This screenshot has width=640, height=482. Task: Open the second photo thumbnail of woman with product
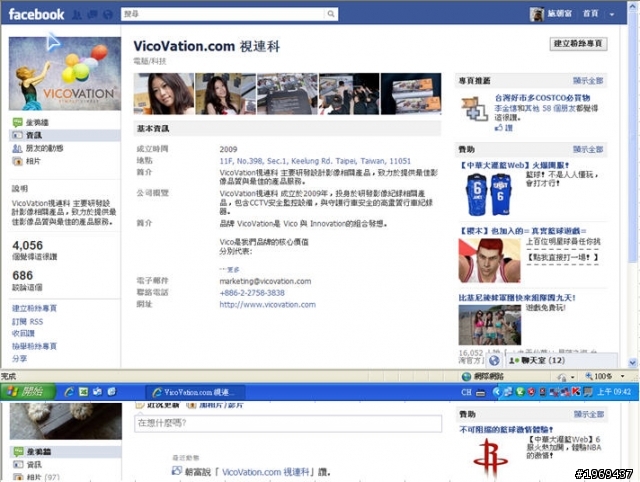(x=225, y=94)
